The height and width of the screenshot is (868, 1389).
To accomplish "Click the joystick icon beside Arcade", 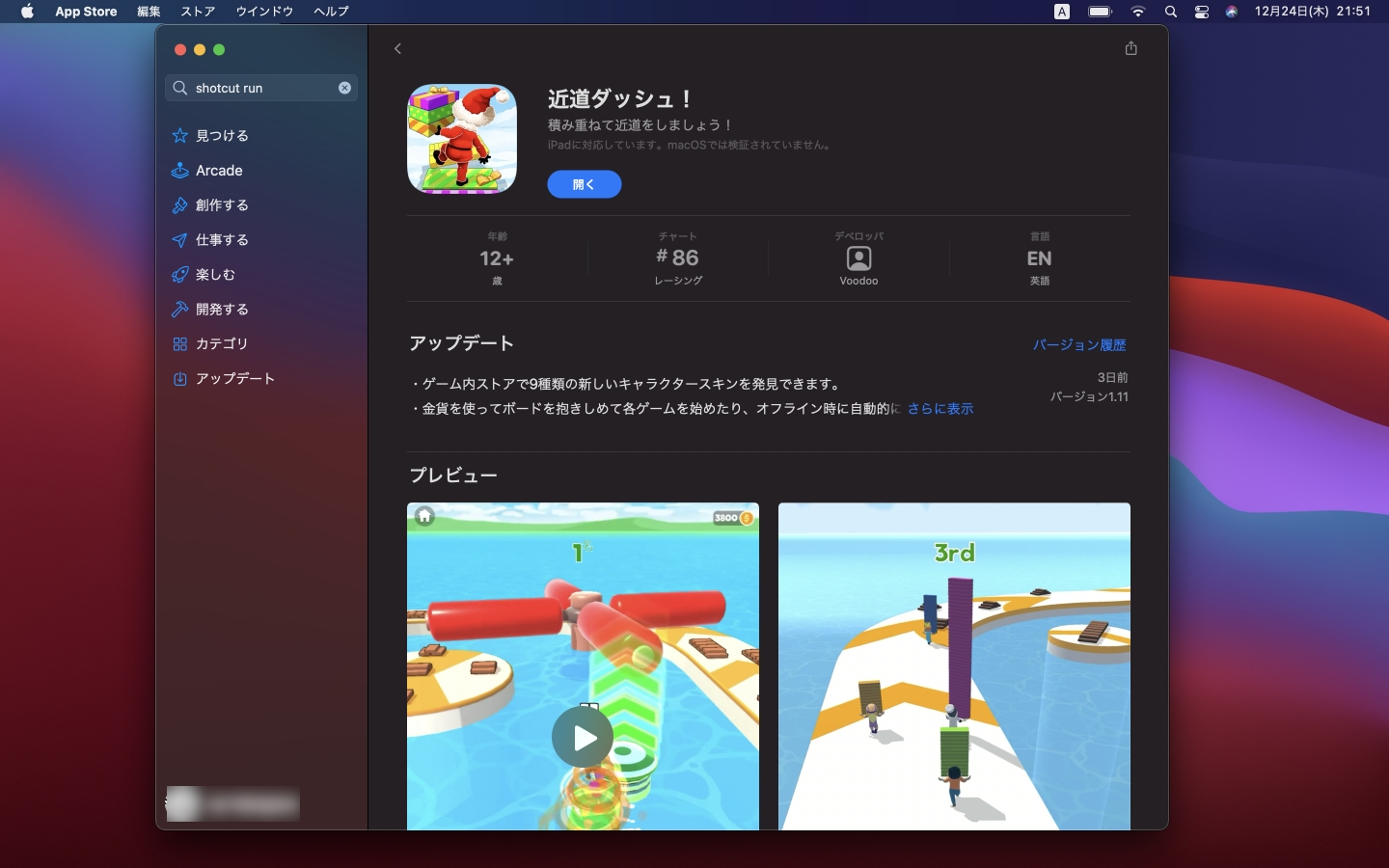I will pyautogui.click(x=179, y=171).
